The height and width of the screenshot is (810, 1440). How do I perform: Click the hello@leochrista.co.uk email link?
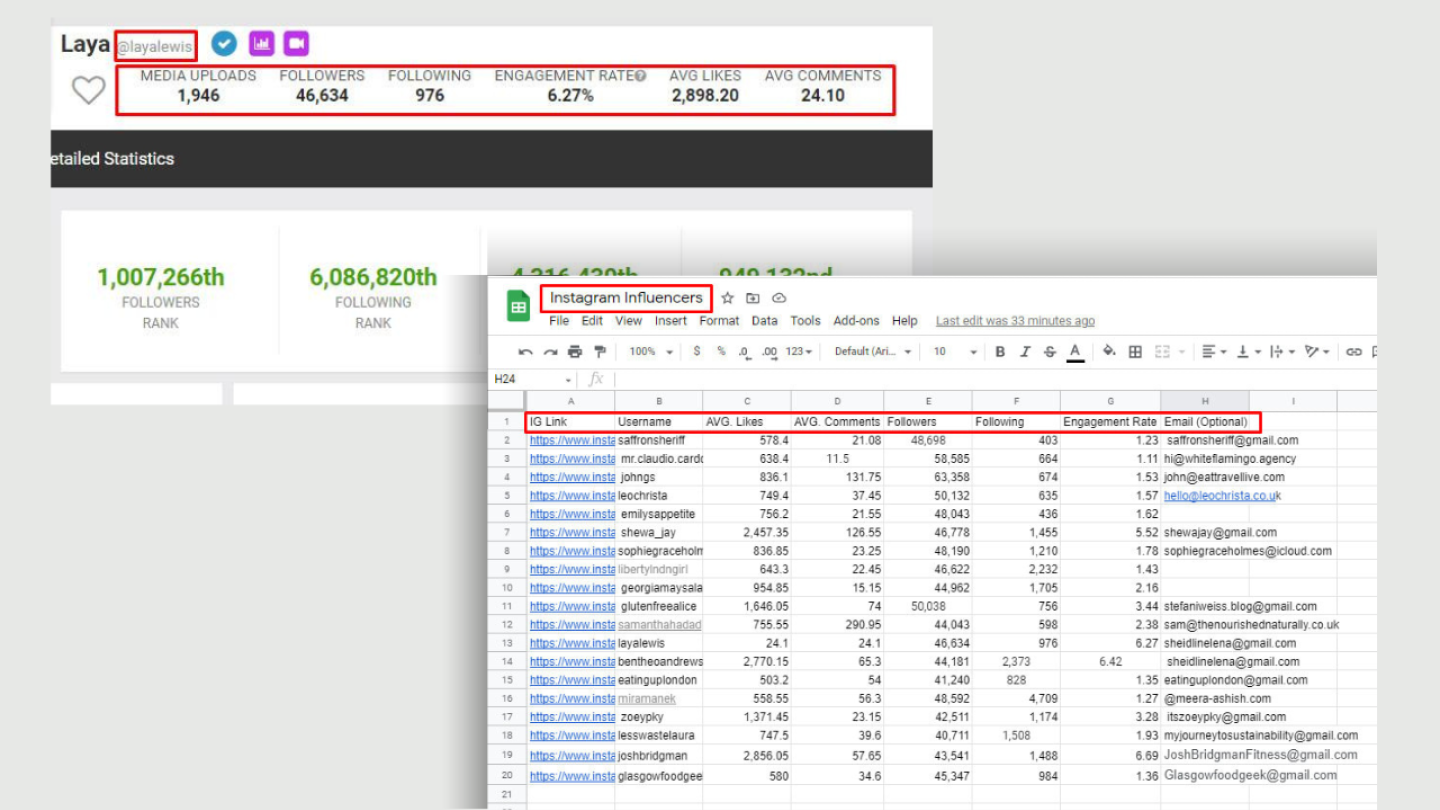1222,496
